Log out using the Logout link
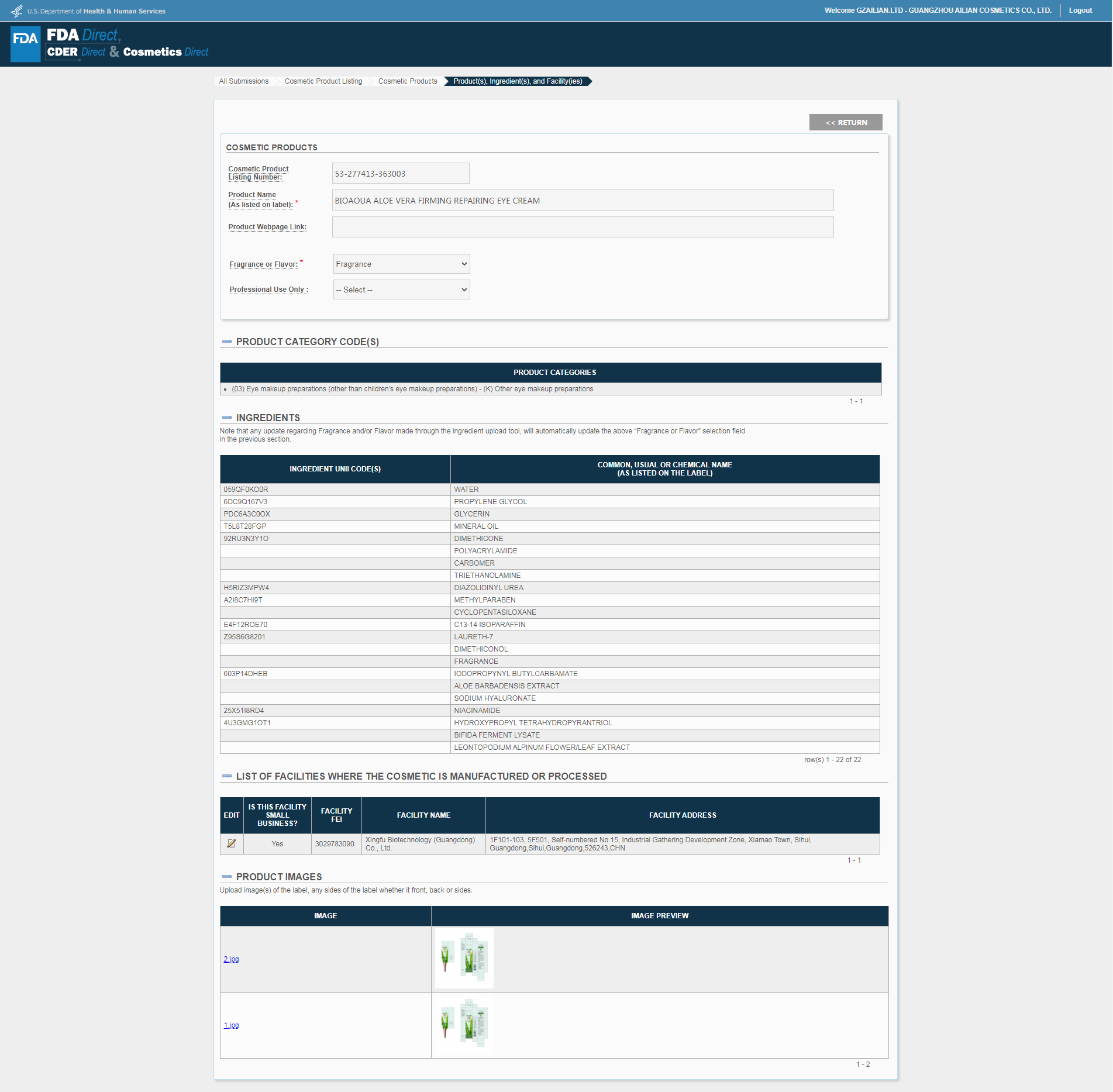The width and height of the screenshot is (1113, 1092). point(1080,11)
